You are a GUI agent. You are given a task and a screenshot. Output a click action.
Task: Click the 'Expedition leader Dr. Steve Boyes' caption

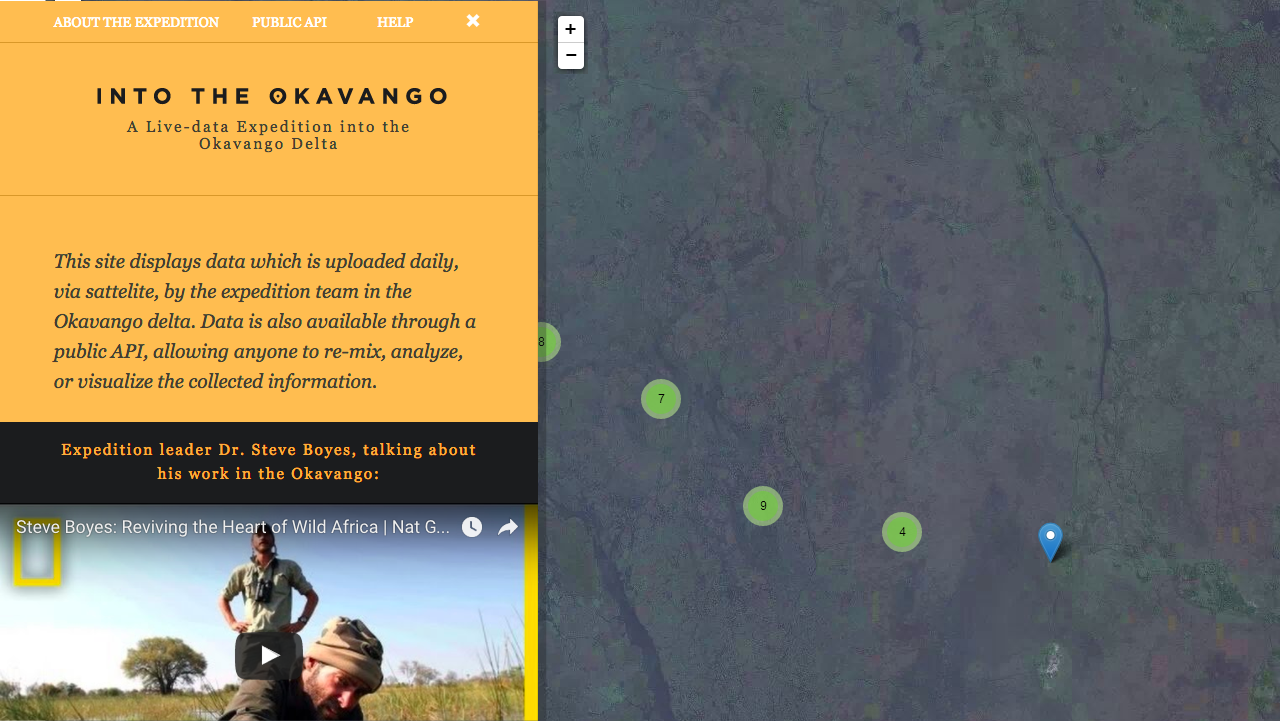[269, 461]
